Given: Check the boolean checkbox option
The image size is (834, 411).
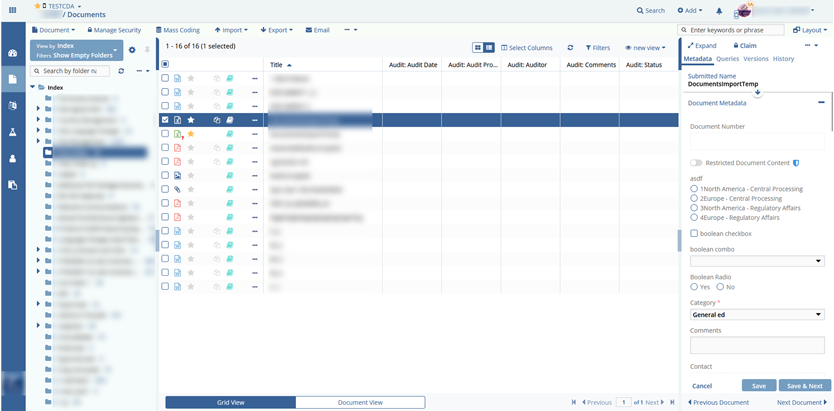Looking at the screenshot, I should coord(694,233).
